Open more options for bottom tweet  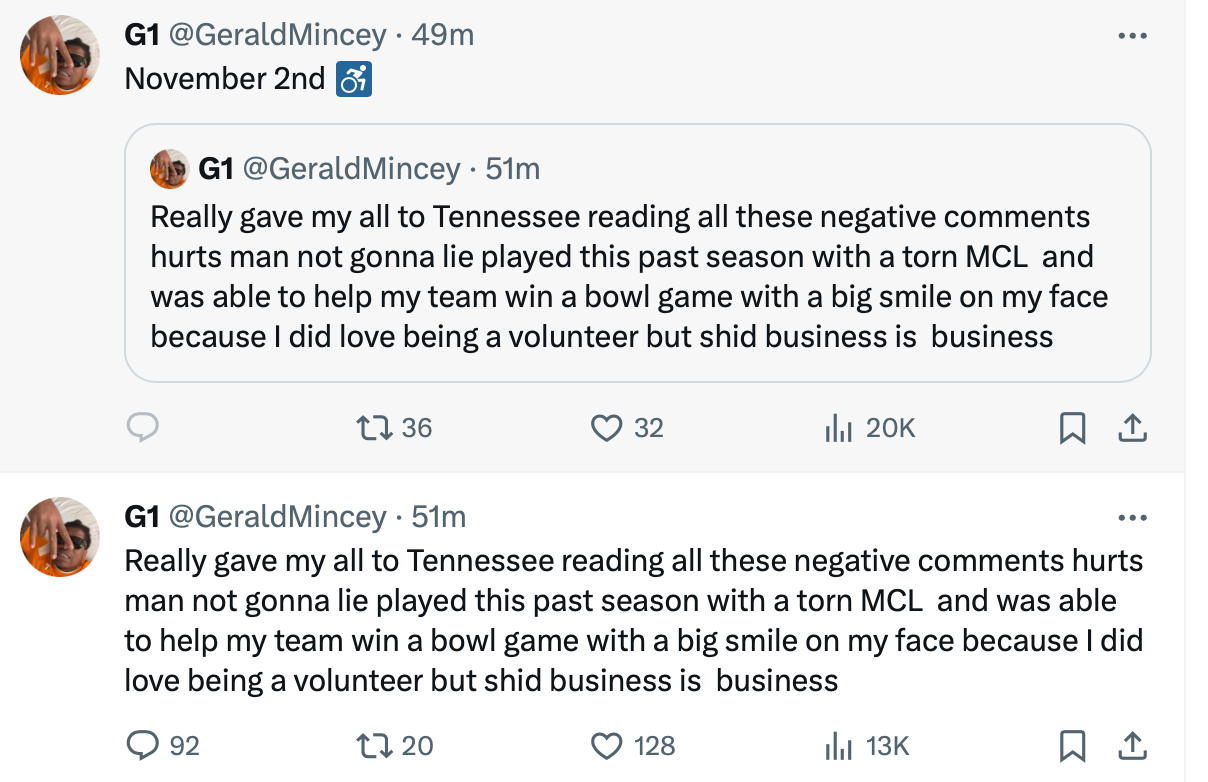1131,518
